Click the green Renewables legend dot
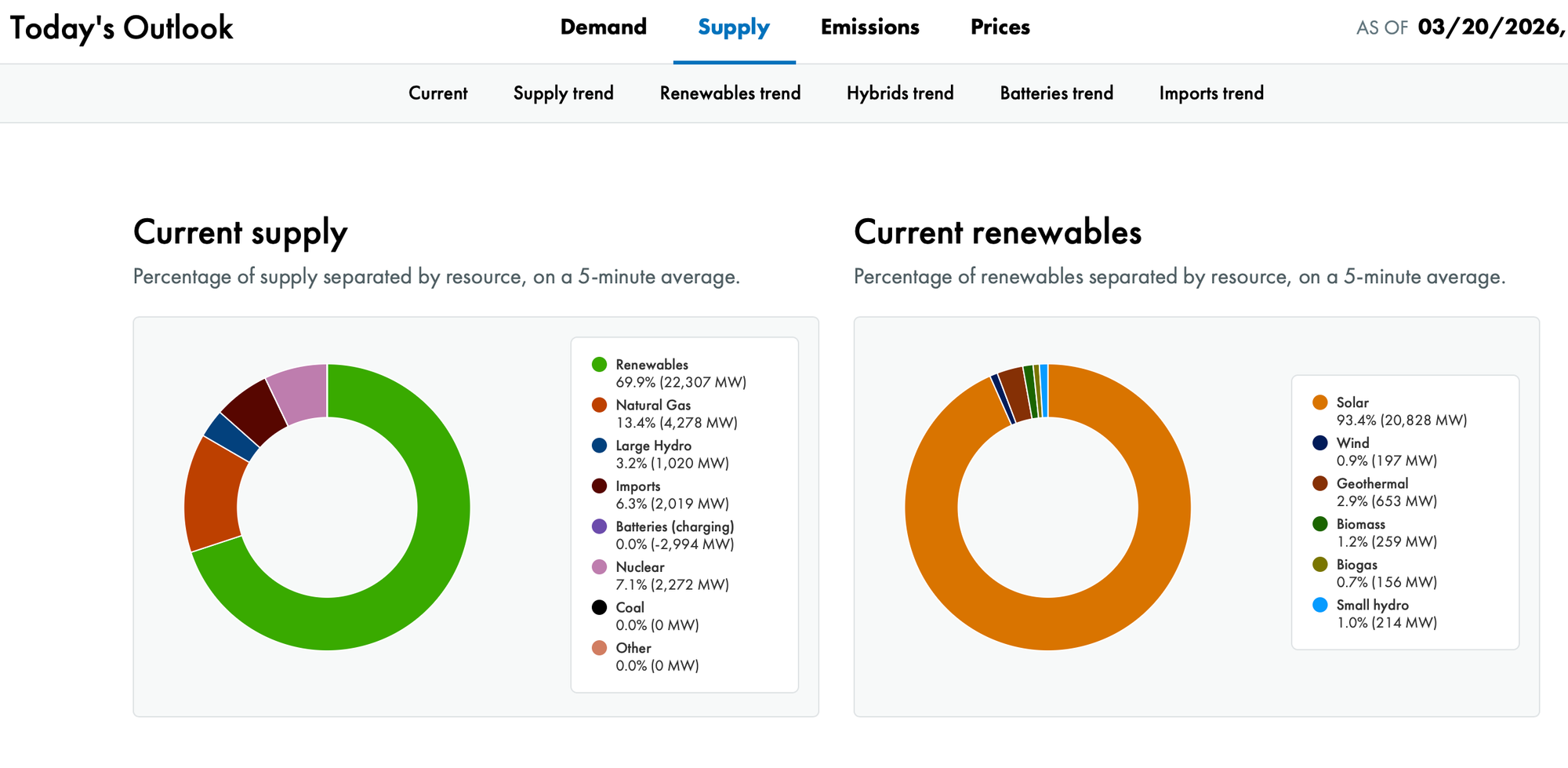Screen dimensions: 1568x768 point(598,365)
